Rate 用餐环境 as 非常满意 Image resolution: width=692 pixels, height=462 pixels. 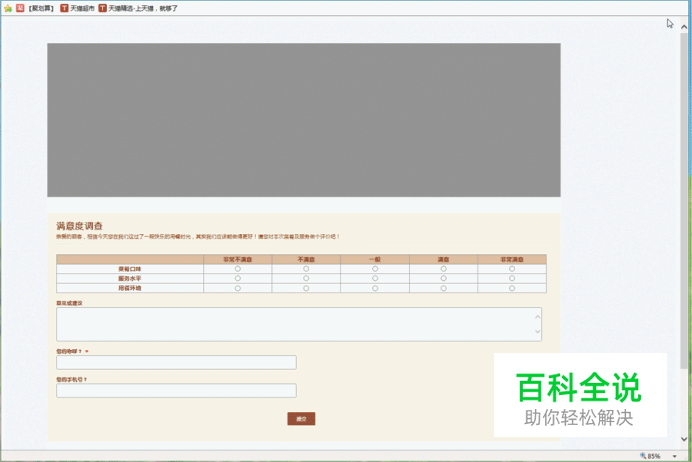[512, 288]
